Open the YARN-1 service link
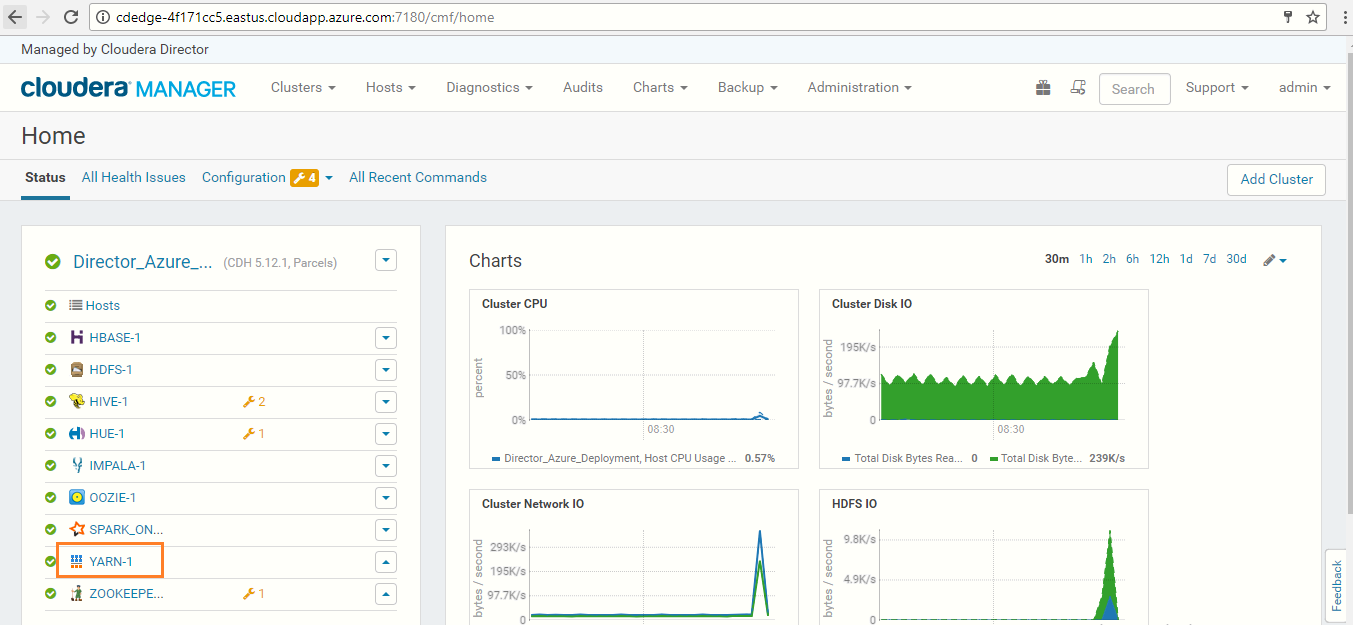Screen dimensions: 1353x625 click(111, 561)
